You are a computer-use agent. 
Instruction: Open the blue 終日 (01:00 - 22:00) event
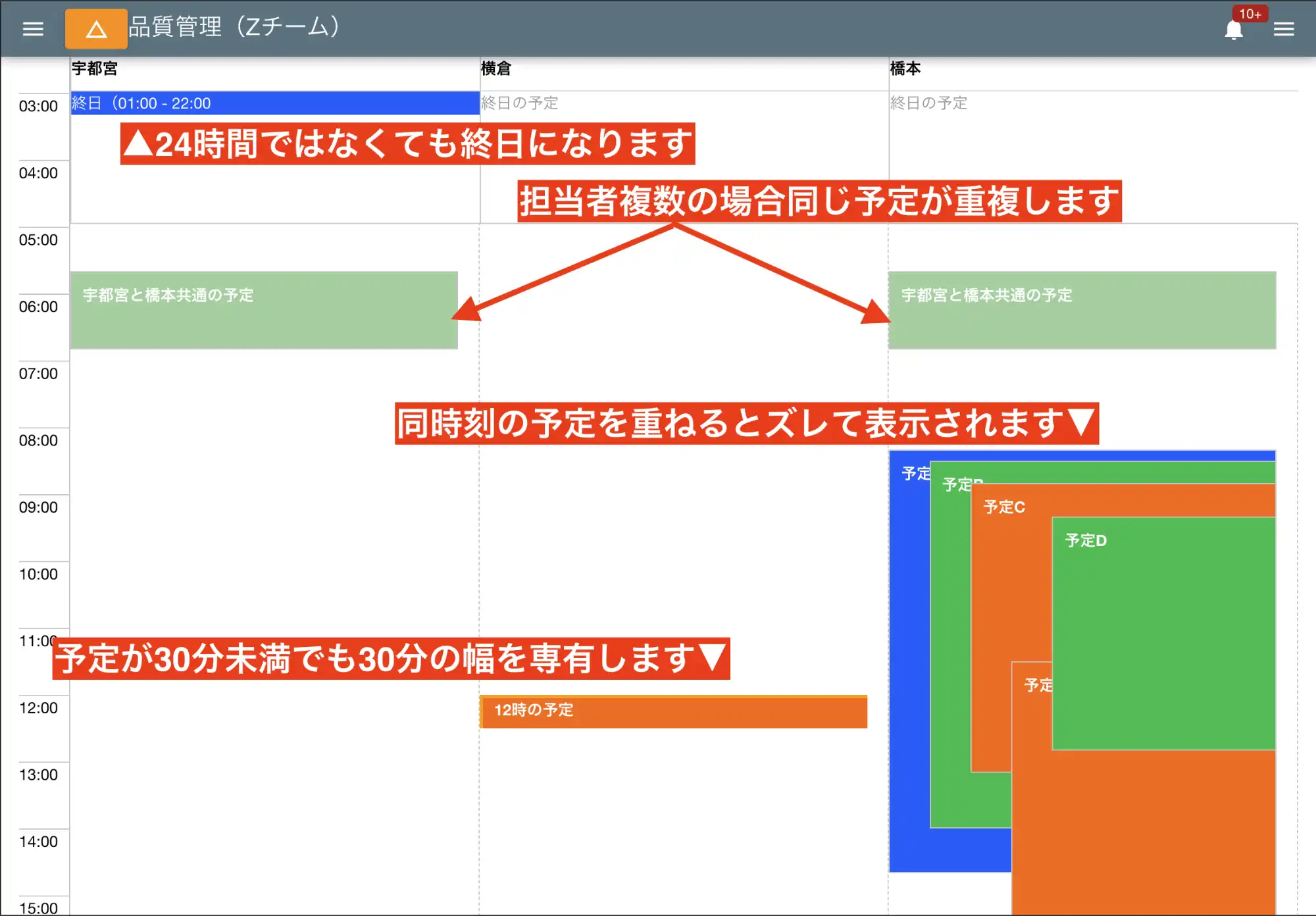[274, 103]
